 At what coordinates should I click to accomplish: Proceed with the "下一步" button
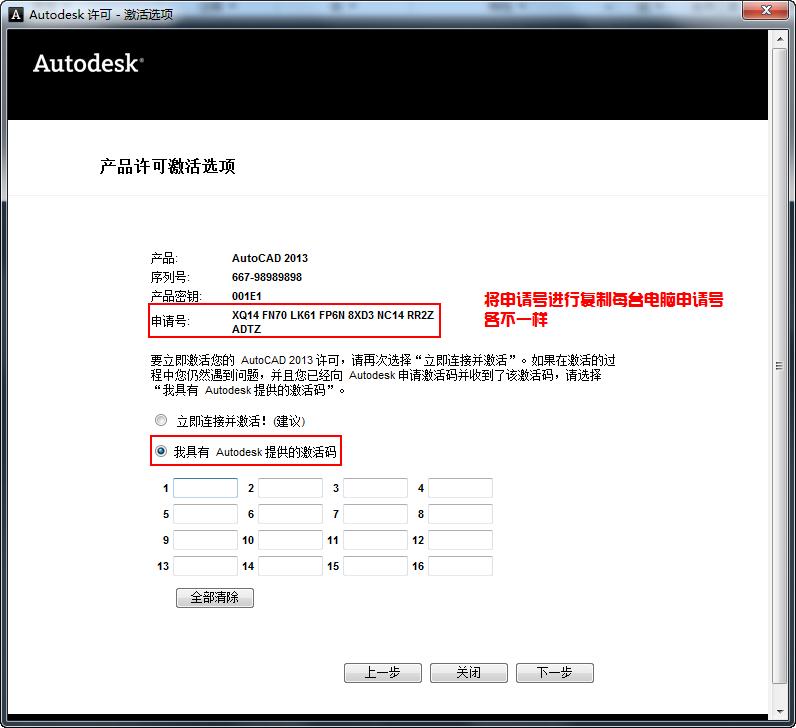coord(555,673)
